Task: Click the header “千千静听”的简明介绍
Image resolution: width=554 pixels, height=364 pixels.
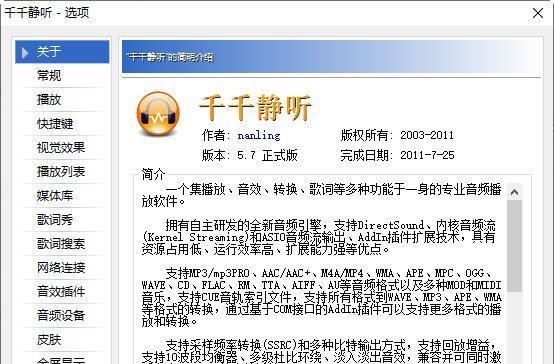Action: pyautogui.click(x=170, y=57)
